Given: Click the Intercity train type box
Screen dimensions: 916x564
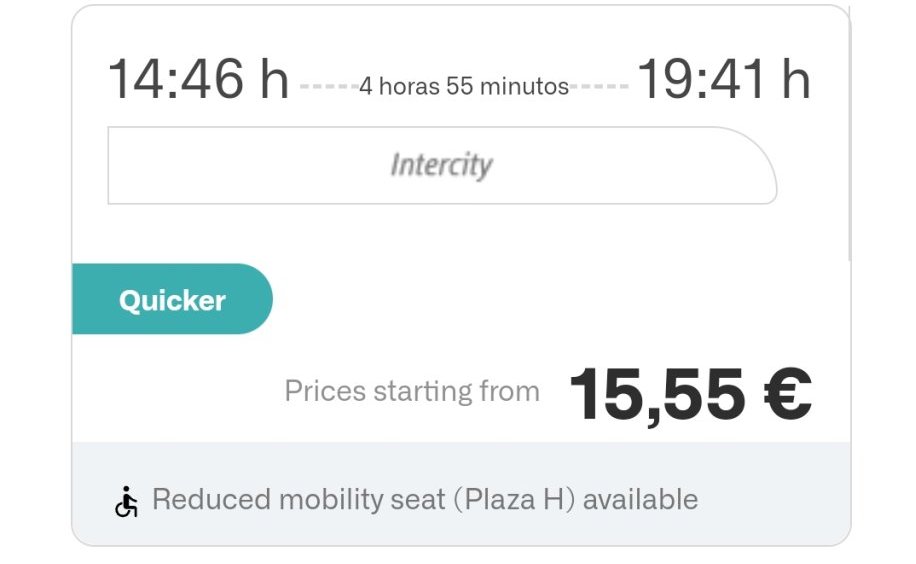Looking at the screenshot, I should click(x=441, y=165).
